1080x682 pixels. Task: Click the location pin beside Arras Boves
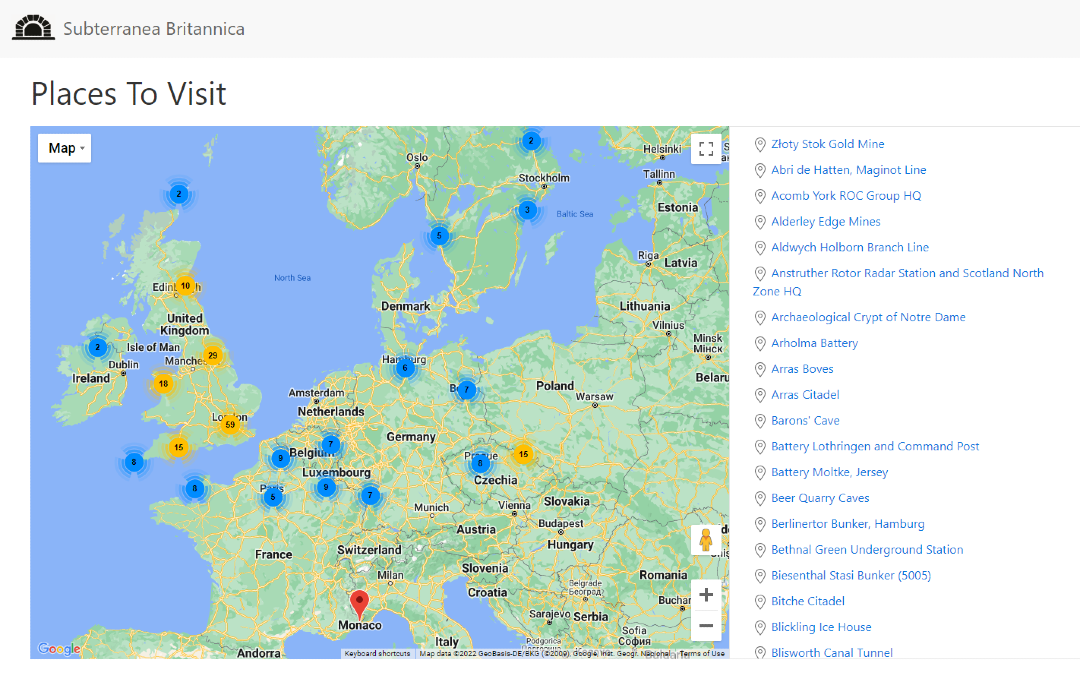coord(760,369)
